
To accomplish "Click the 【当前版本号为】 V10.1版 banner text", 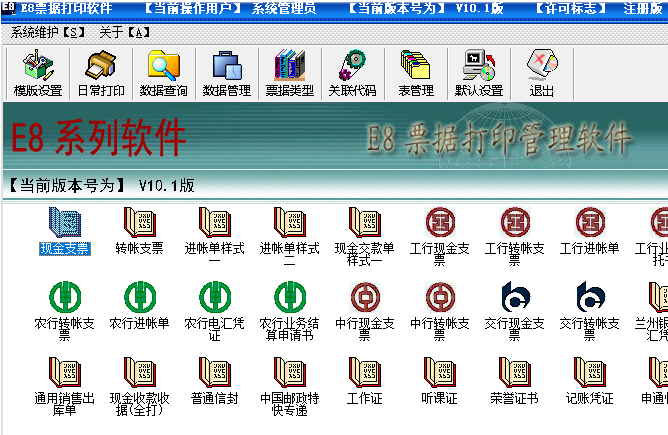I will [x=101, y=185].
